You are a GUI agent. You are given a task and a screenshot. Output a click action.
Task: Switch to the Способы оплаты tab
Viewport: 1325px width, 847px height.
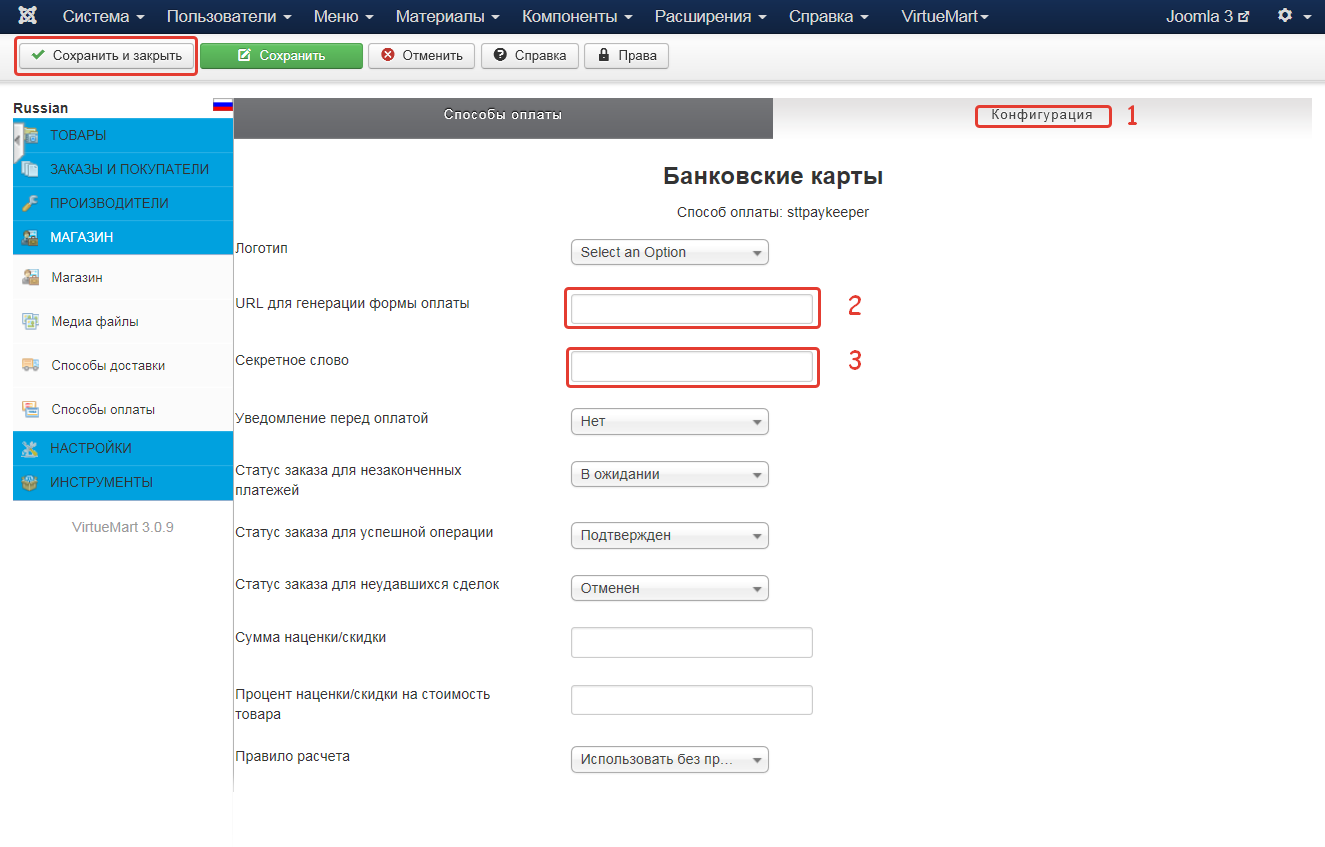pyautogui.click(x=503, y=116)
